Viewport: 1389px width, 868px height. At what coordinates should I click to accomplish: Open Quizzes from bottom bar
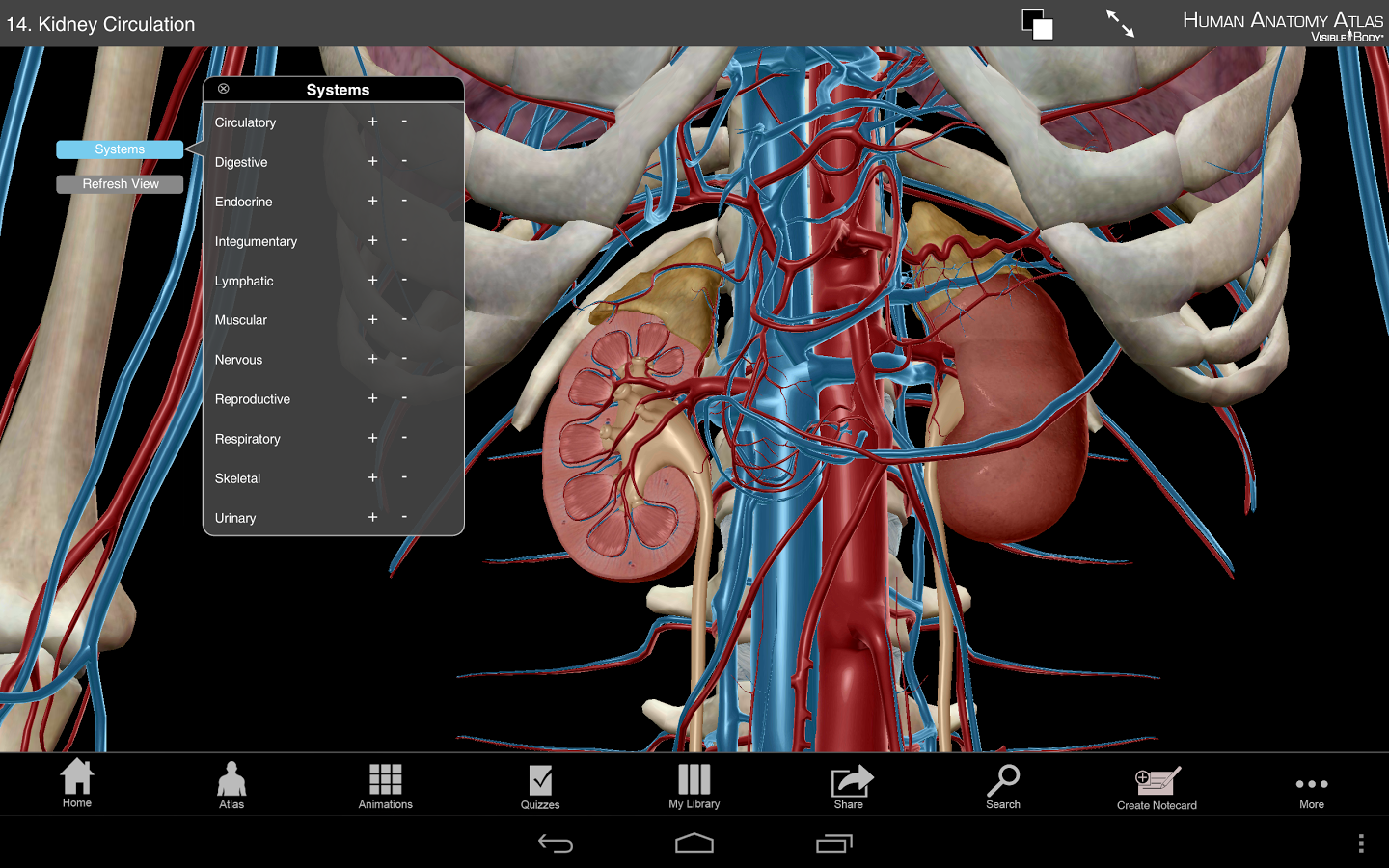click(540, 783)
